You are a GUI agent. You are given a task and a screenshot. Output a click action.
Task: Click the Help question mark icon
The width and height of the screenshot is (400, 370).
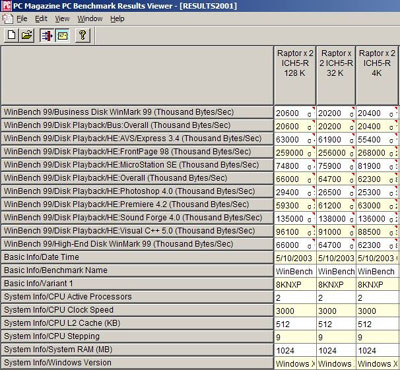82,35
